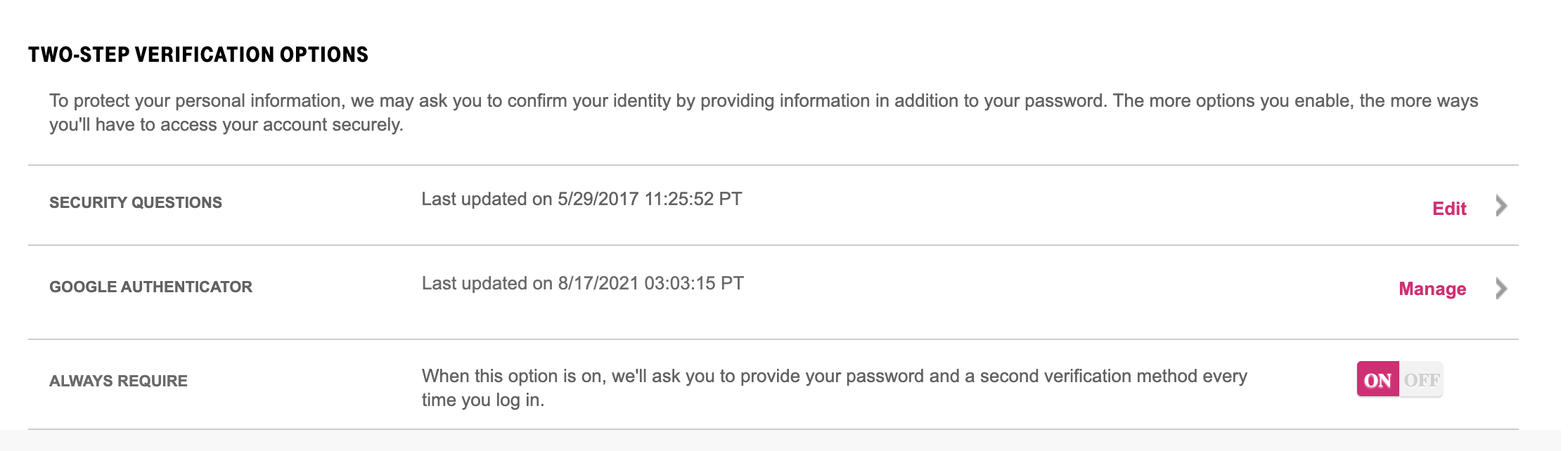Click 'you'll have to access your account securely' line
The image size is (1568, 451).
[226, 125]
